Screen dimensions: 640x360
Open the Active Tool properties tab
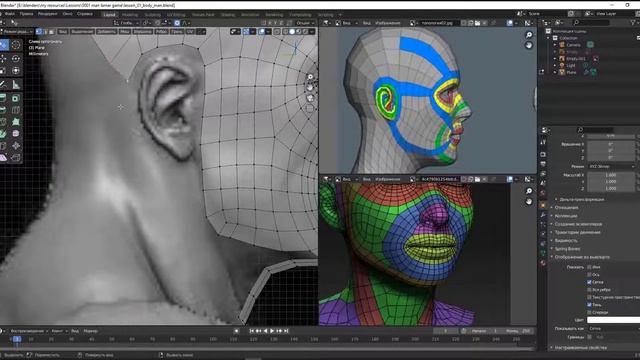pyautogui.click(x=543, y=142)
